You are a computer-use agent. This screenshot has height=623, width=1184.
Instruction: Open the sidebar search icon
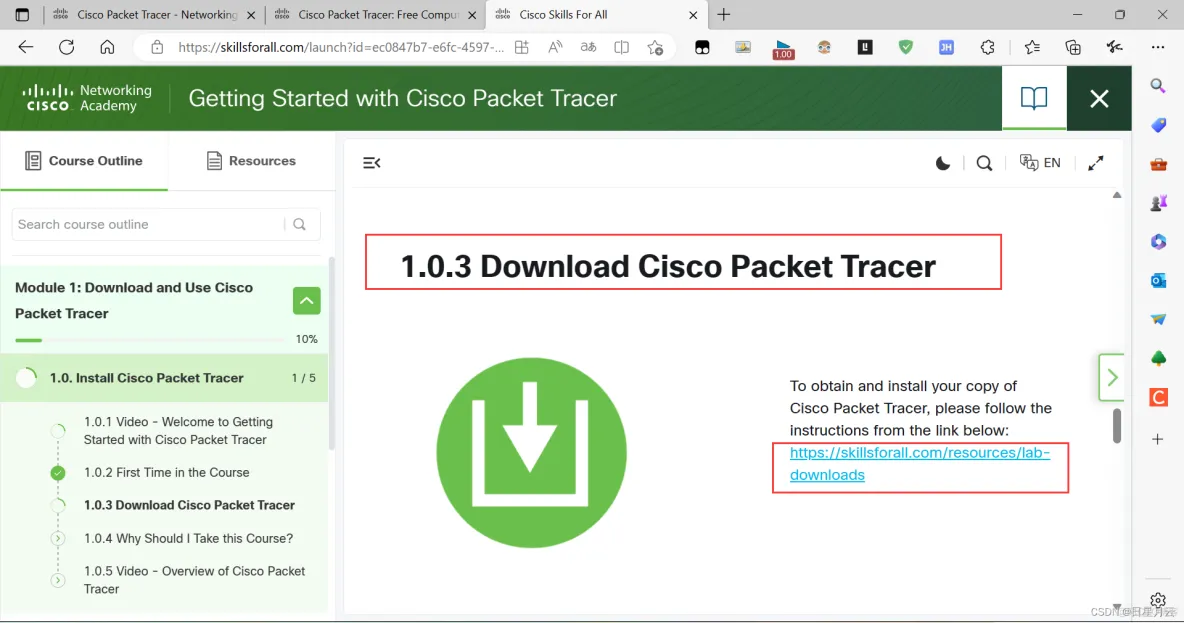click(x=1158, y=85)
